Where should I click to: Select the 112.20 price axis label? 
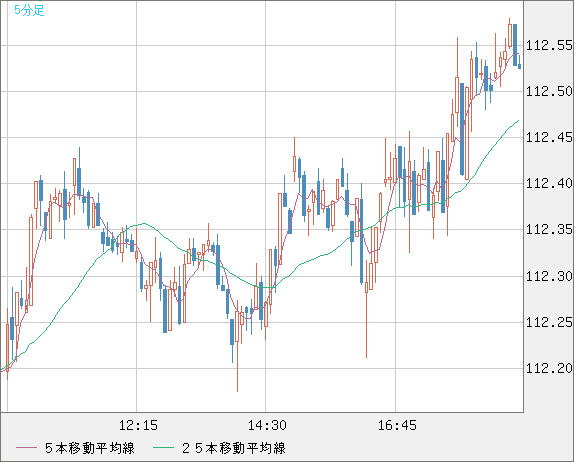click(549, 368)
